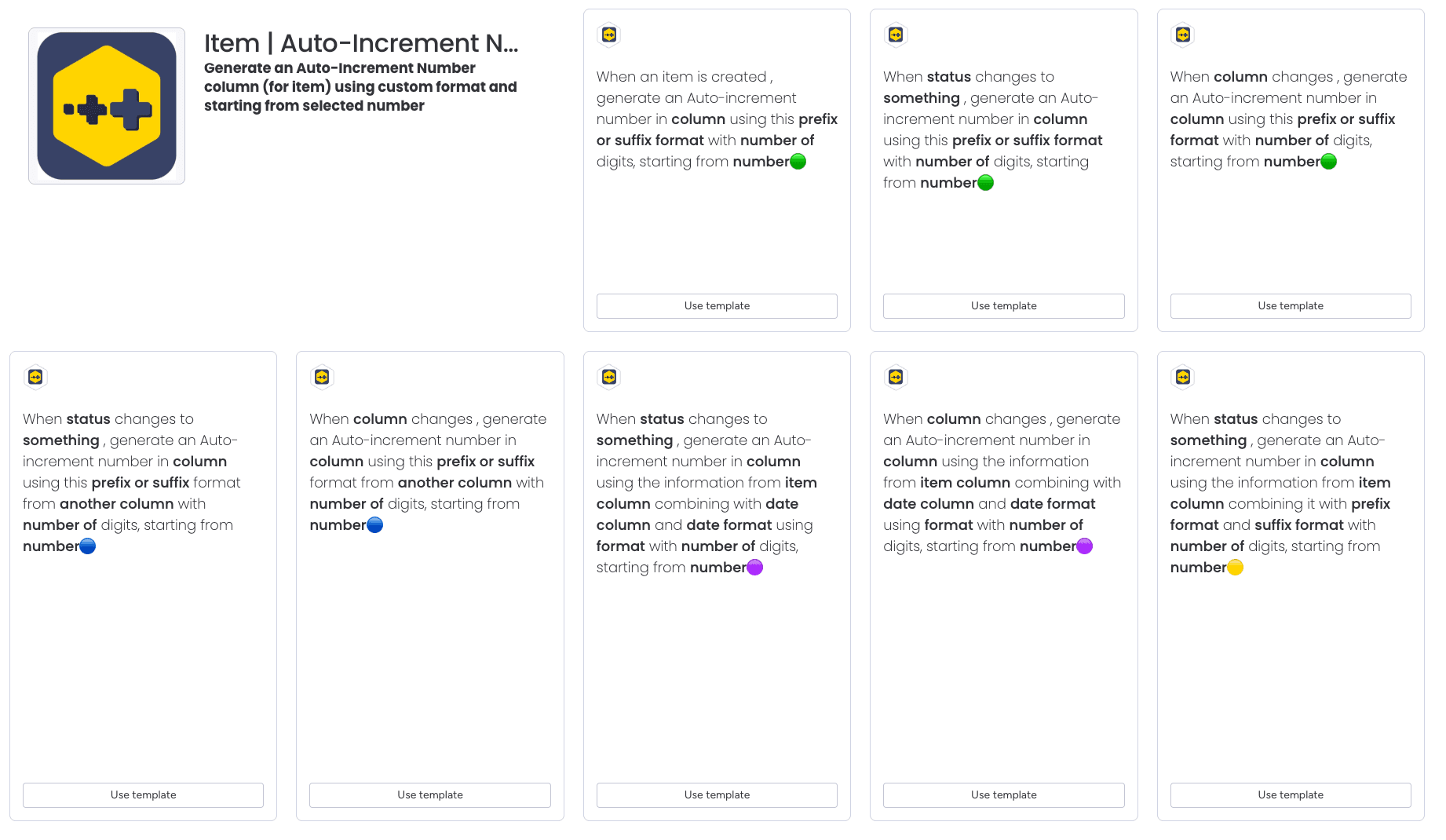Click the Auto-Increment Number app logo
This screenshot has width=1446, height=840.
pyautogui.click(x=106, y=104)
